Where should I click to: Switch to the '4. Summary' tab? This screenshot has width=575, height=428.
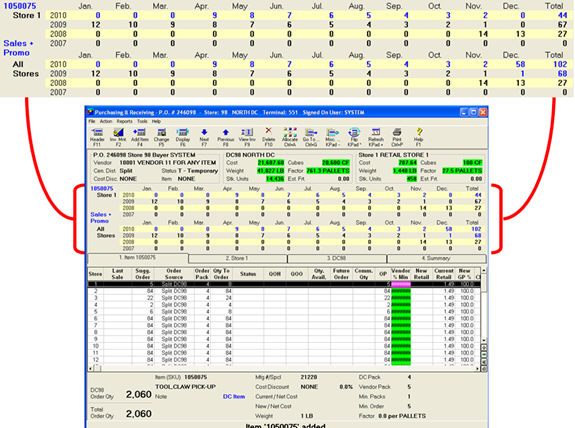point(436,259)
